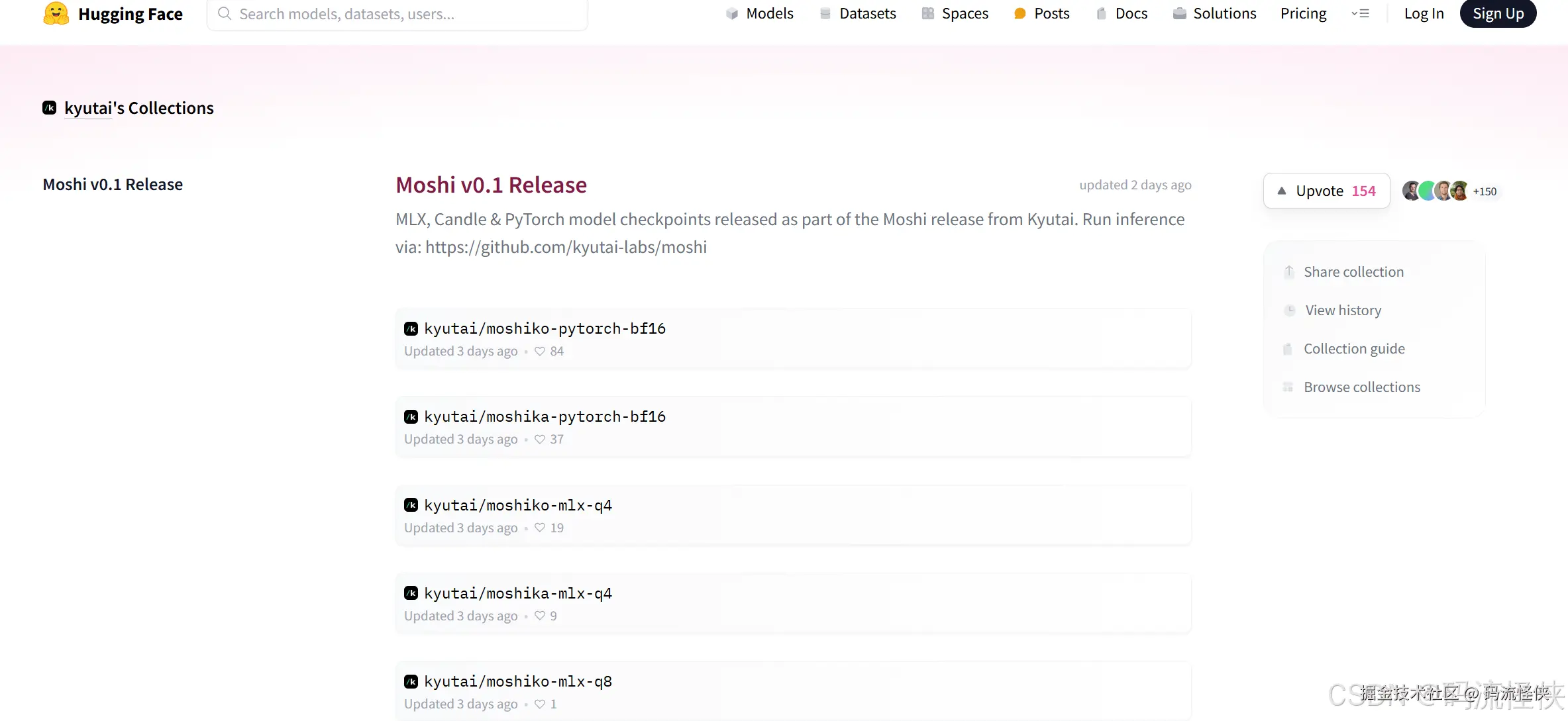The width and height of the screenshot is (1568, 721).
Task: Click kyutai icon next to moshika-mlx-q4
Action: click(x=411, y=594)
